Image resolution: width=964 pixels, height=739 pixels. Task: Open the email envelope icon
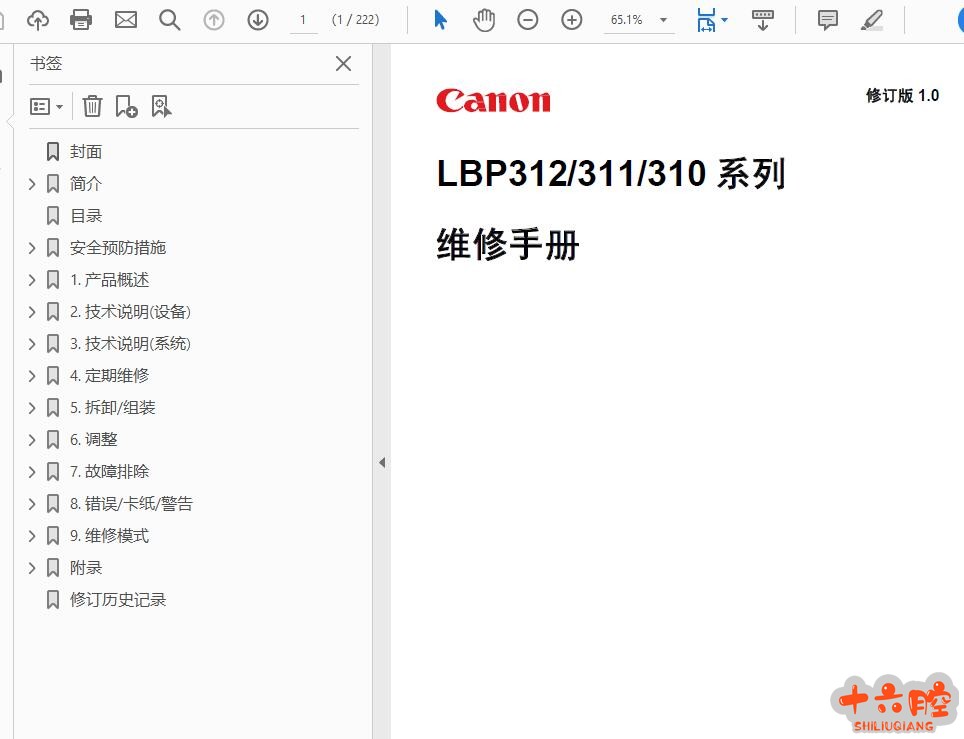(x=126, y=19)
